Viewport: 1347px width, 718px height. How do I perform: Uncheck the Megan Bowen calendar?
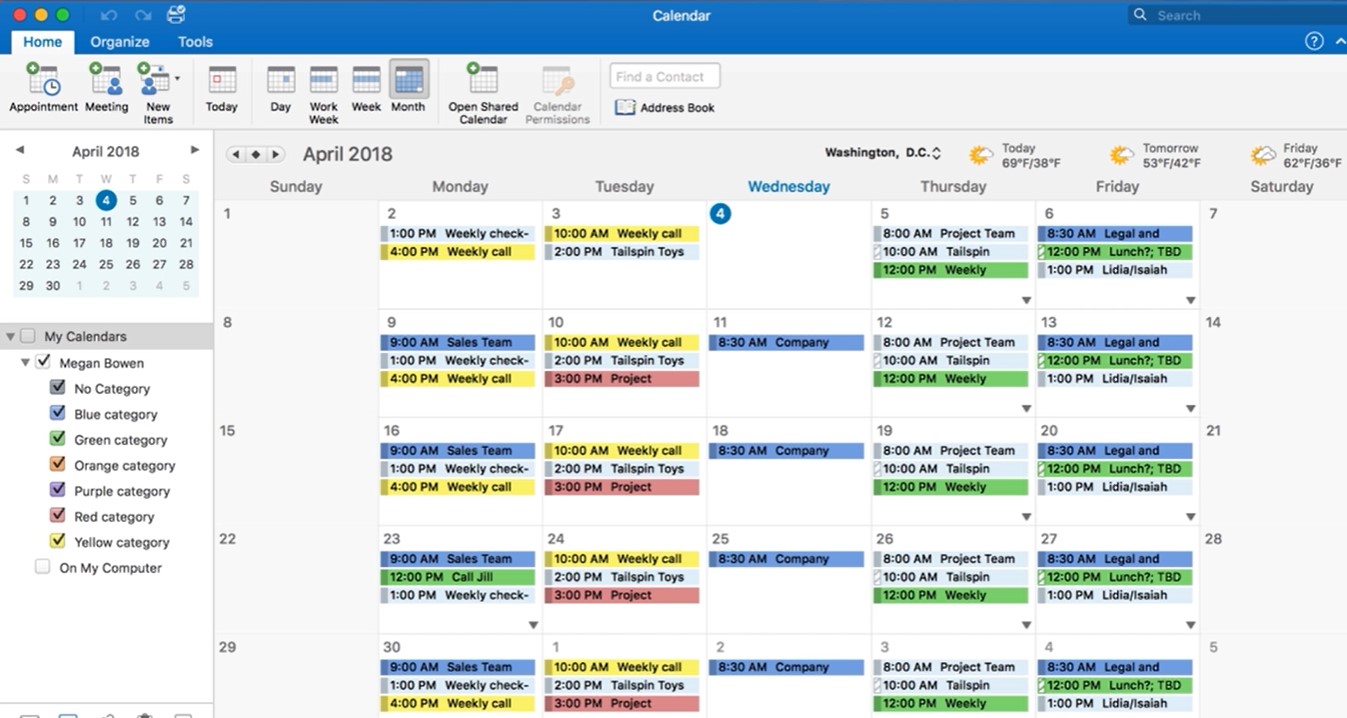point(43,362)
